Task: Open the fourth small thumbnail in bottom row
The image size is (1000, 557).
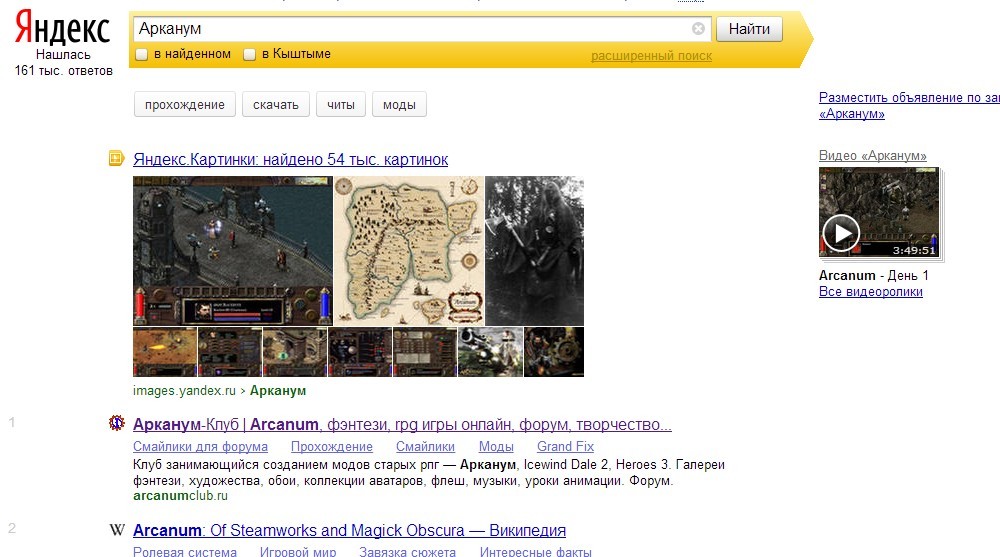Action: [360, 352]
